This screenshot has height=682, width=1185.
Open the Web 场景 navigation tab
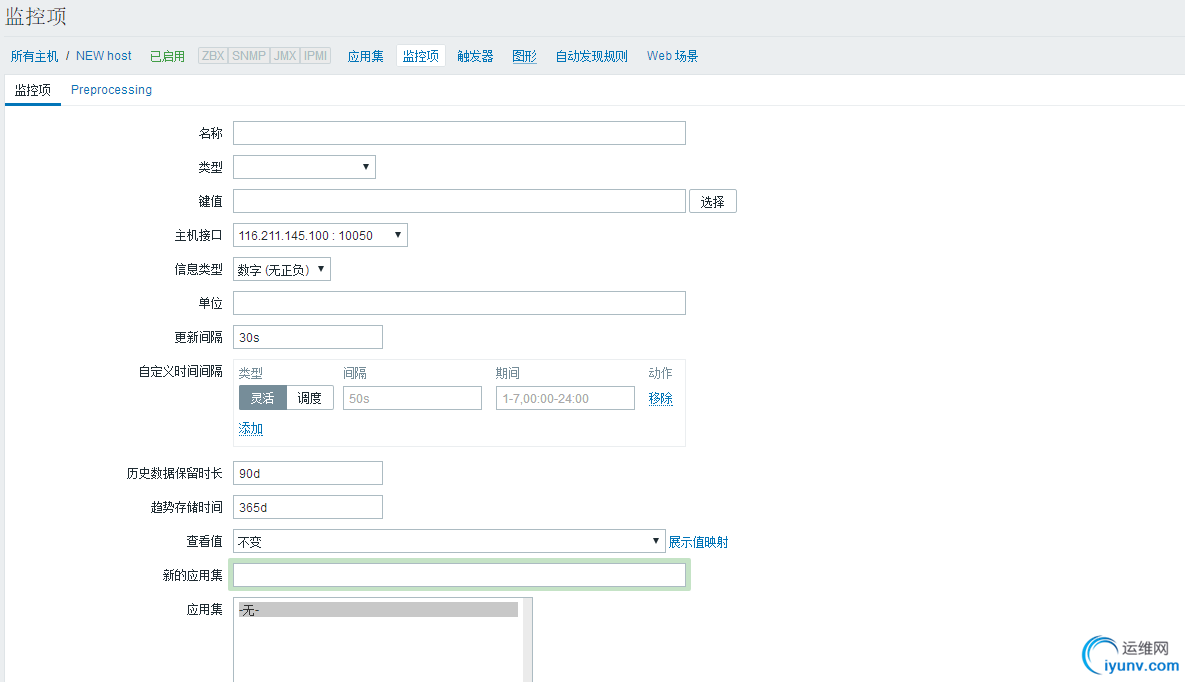[x=672, y=56]
